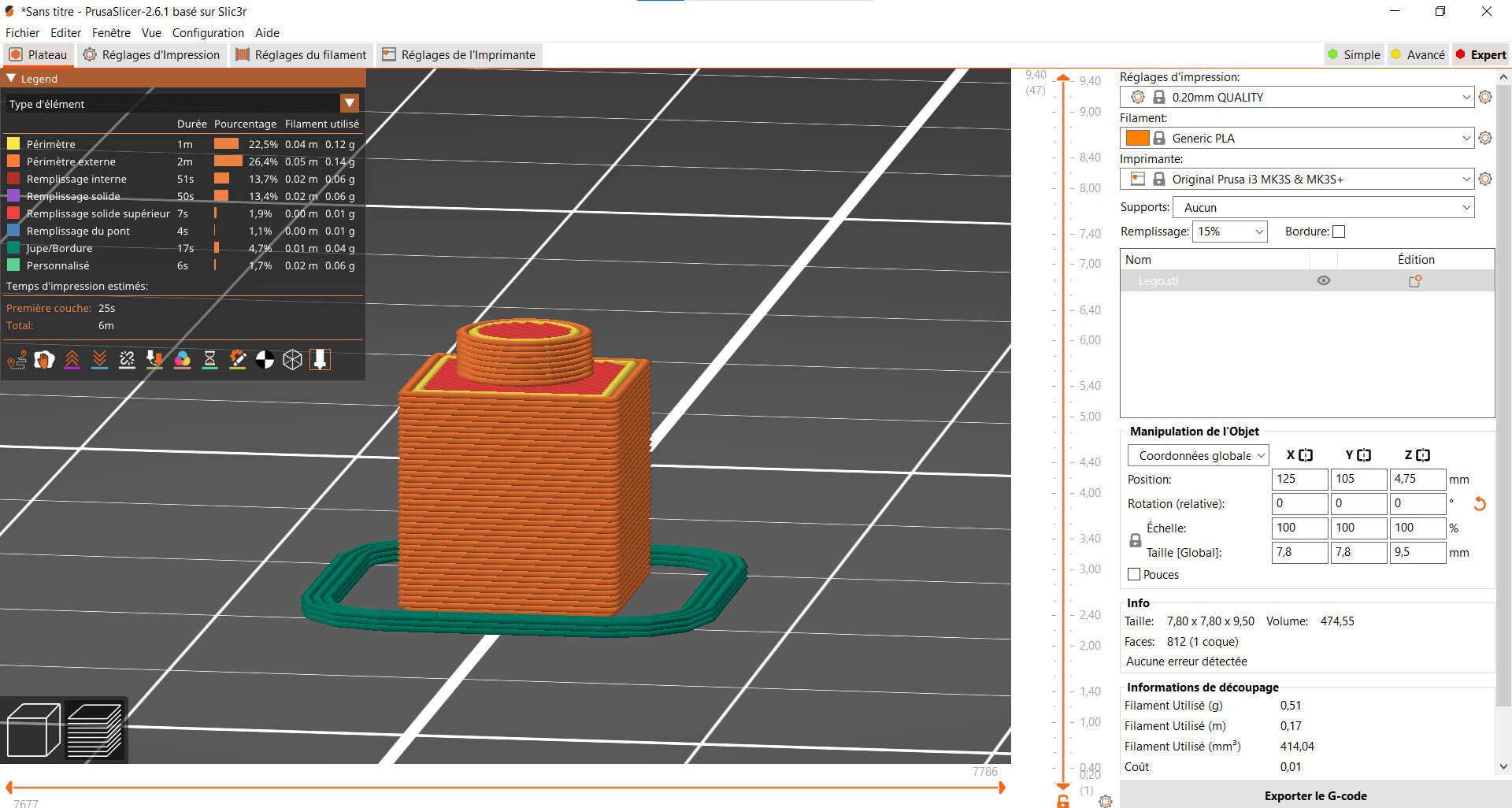
Task: Click vertical layer slider top handle
Action: 1063,78
